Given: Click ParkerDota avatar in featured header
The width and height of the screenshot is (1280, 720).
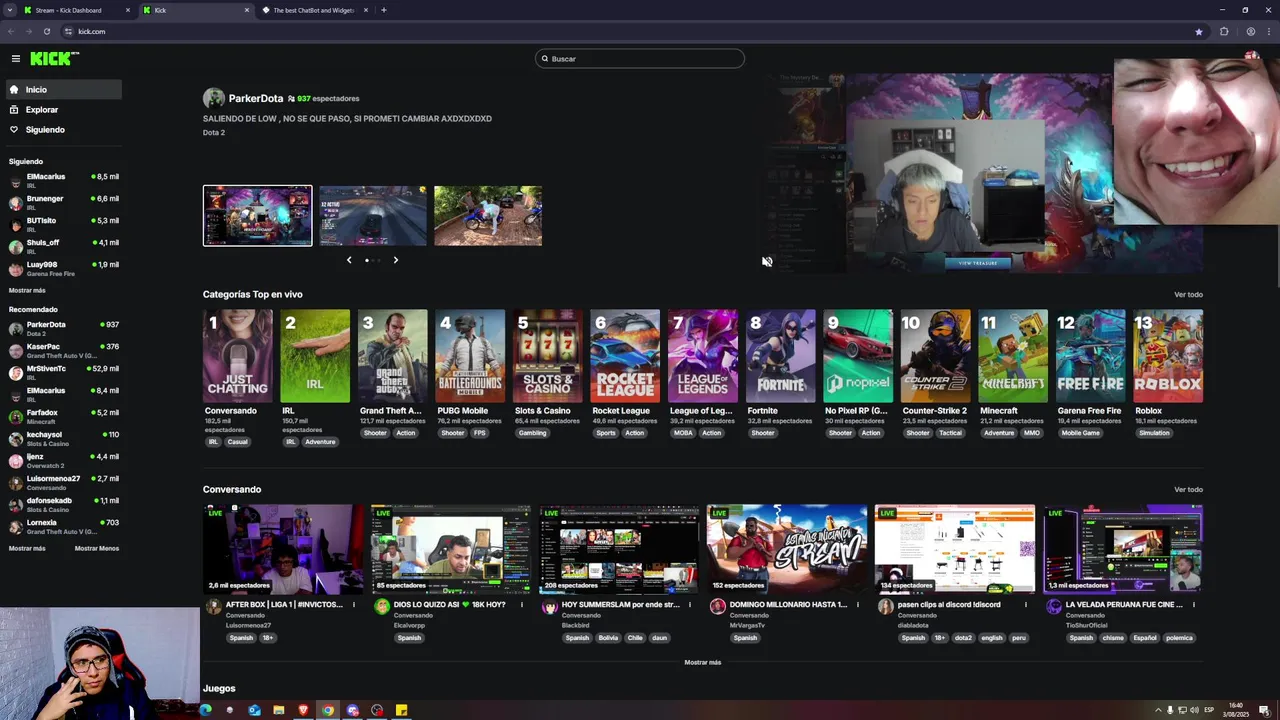Looking at the screenshot, I should click(x=213, y=98).
